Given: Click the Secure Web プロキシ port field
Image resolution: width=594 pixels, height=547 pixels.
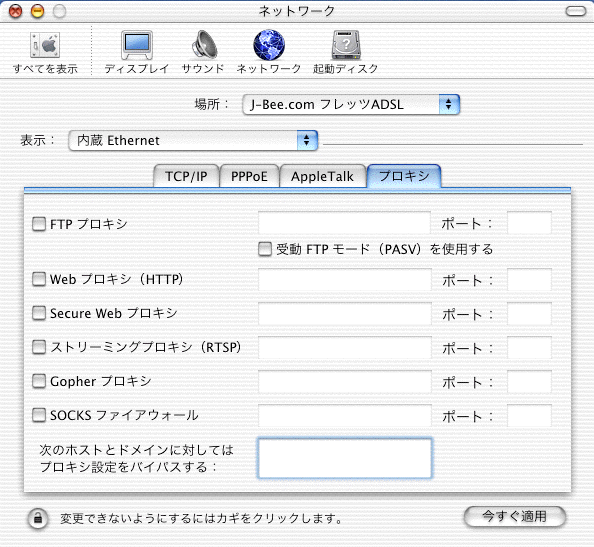Looking at the screenshot, I should pos(529,314).
